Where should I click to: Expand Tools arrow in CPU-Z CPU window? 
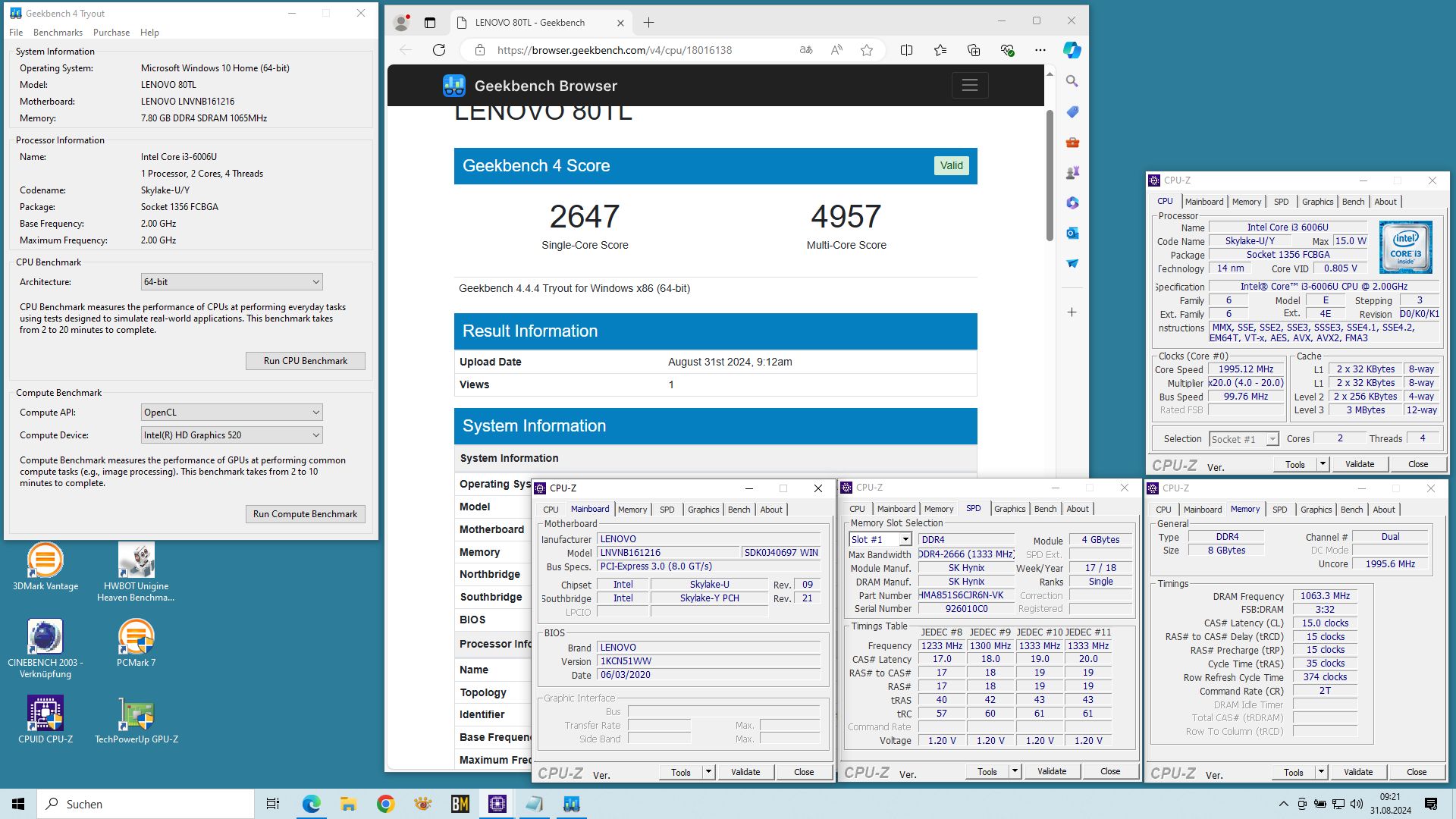(x=1323, y=464)
